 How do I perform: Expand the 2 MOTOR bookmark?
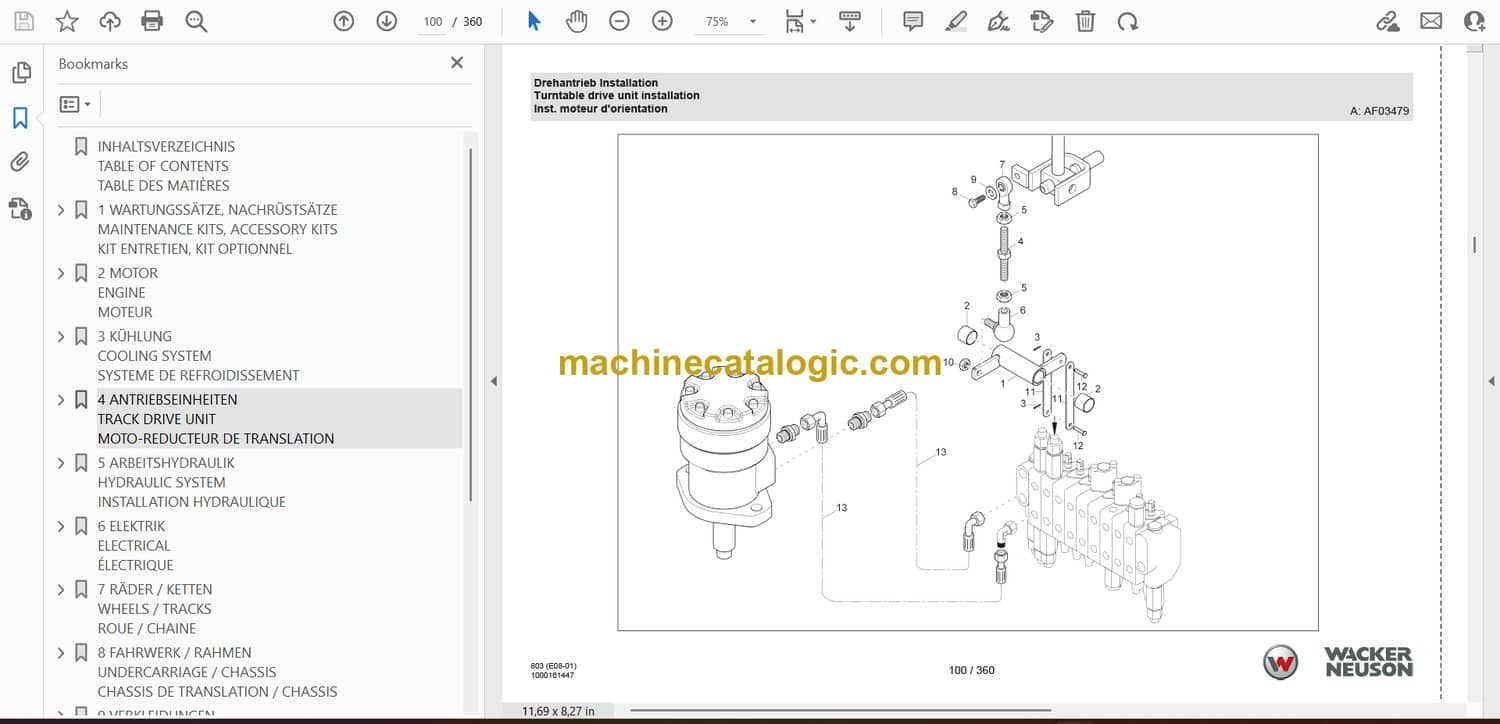[x=61, y=273]
